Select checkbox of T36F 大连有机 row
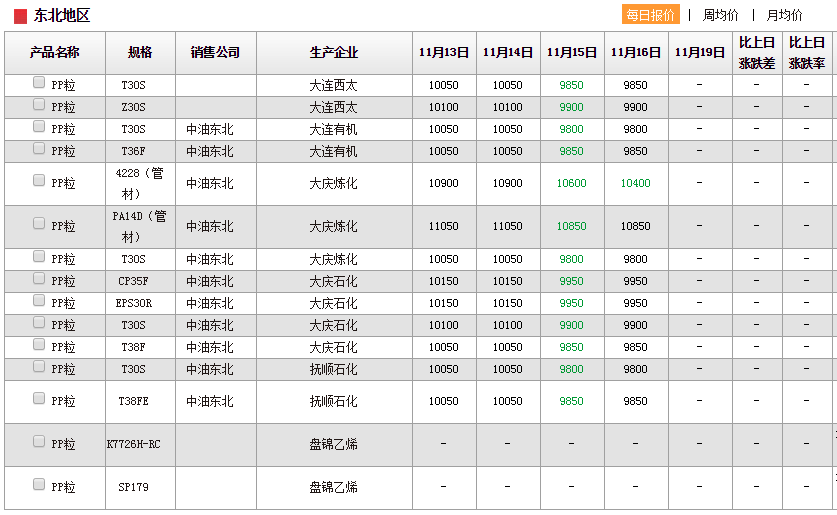The width and height of the screenshot is (837, 515). 38,148
